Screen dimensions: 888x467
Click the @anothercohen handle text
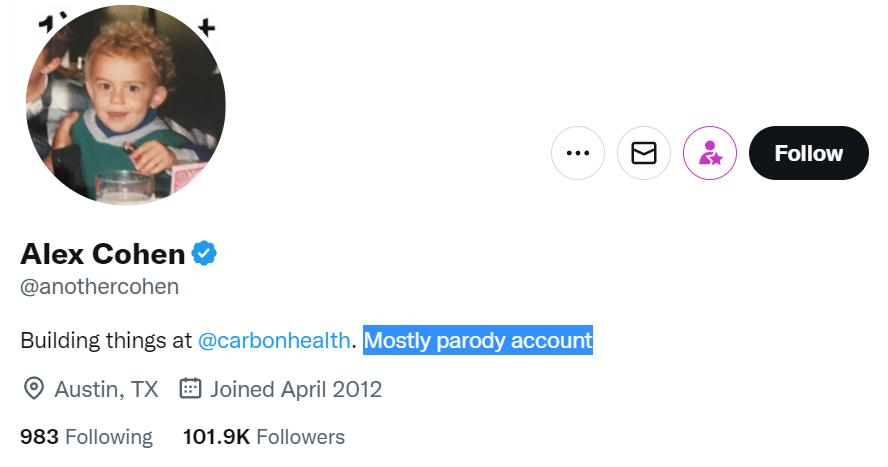(100, 287)
